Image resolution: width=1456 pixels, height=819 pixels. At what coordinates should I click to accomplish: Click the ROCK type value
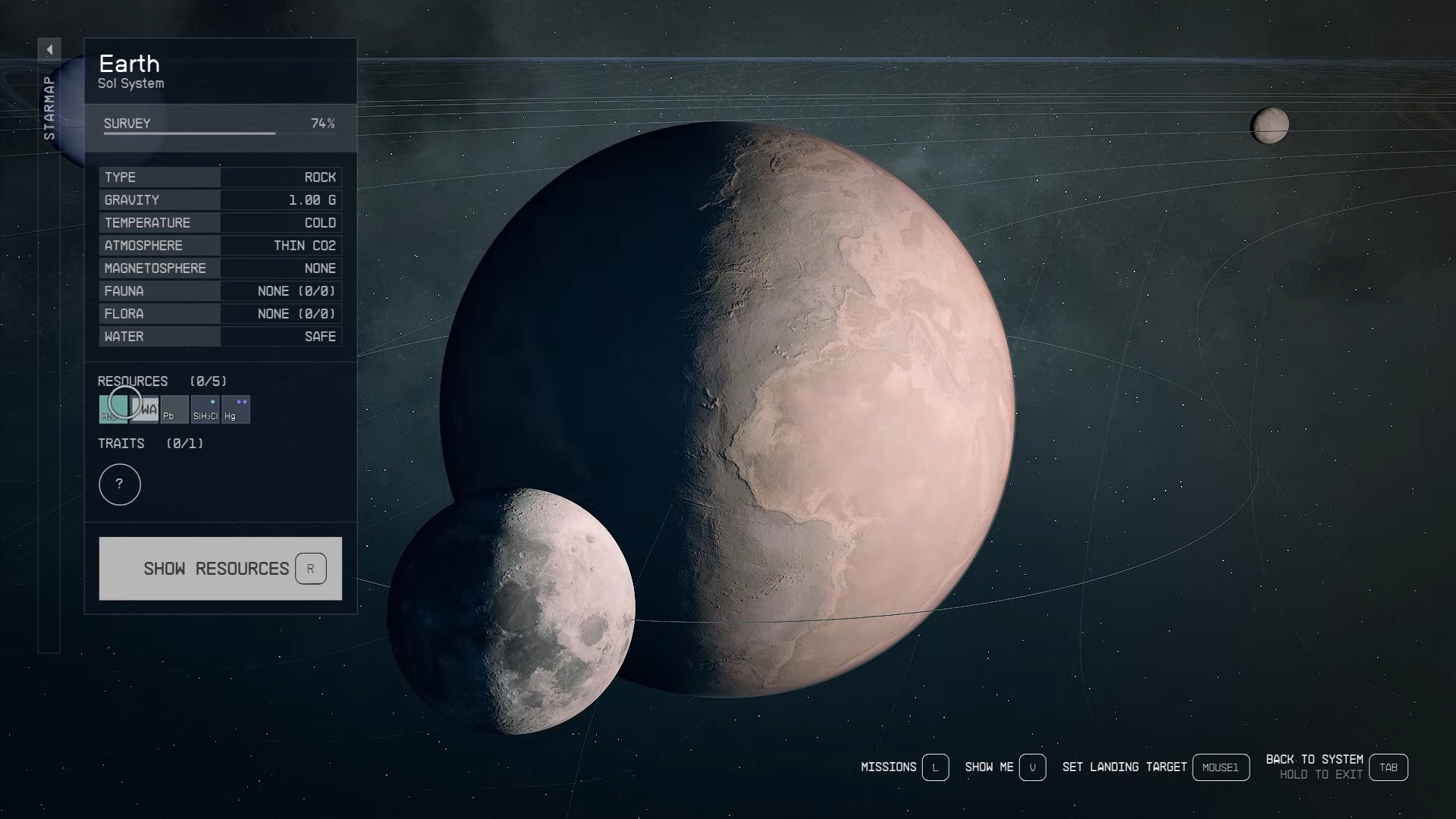[320, 177]
